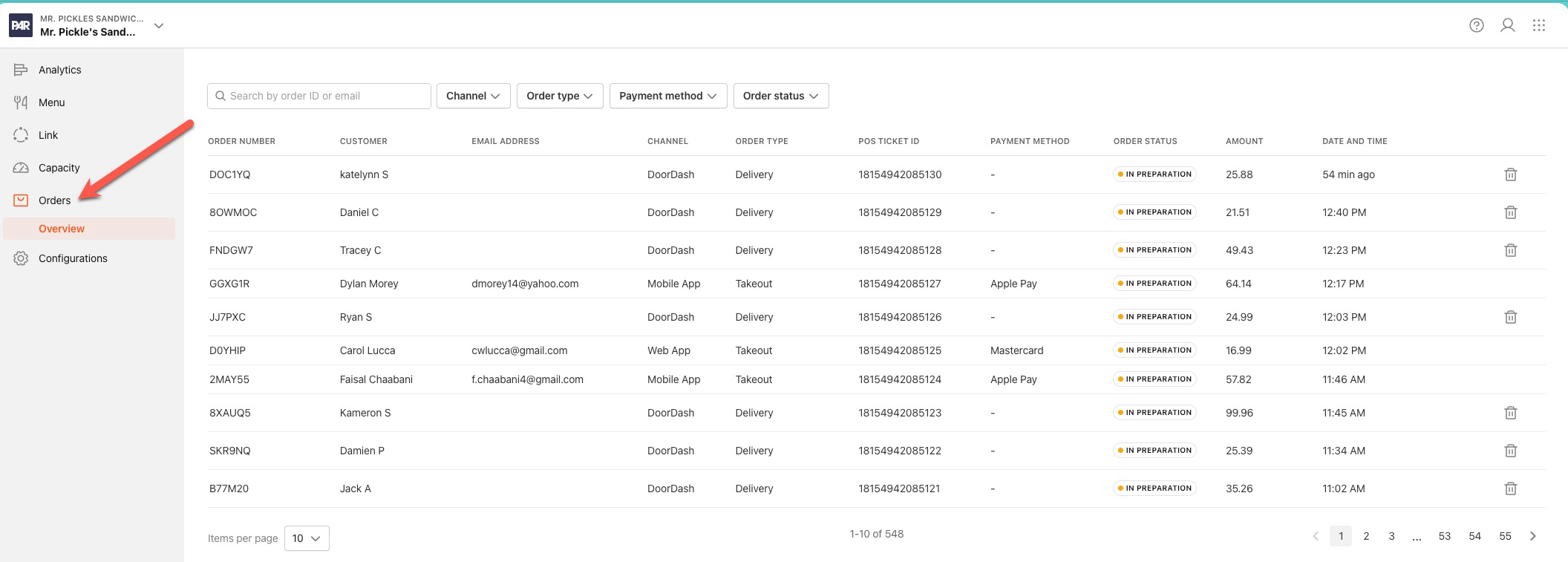Expand the Mr. Pickle's location switcher

point(159,25)
